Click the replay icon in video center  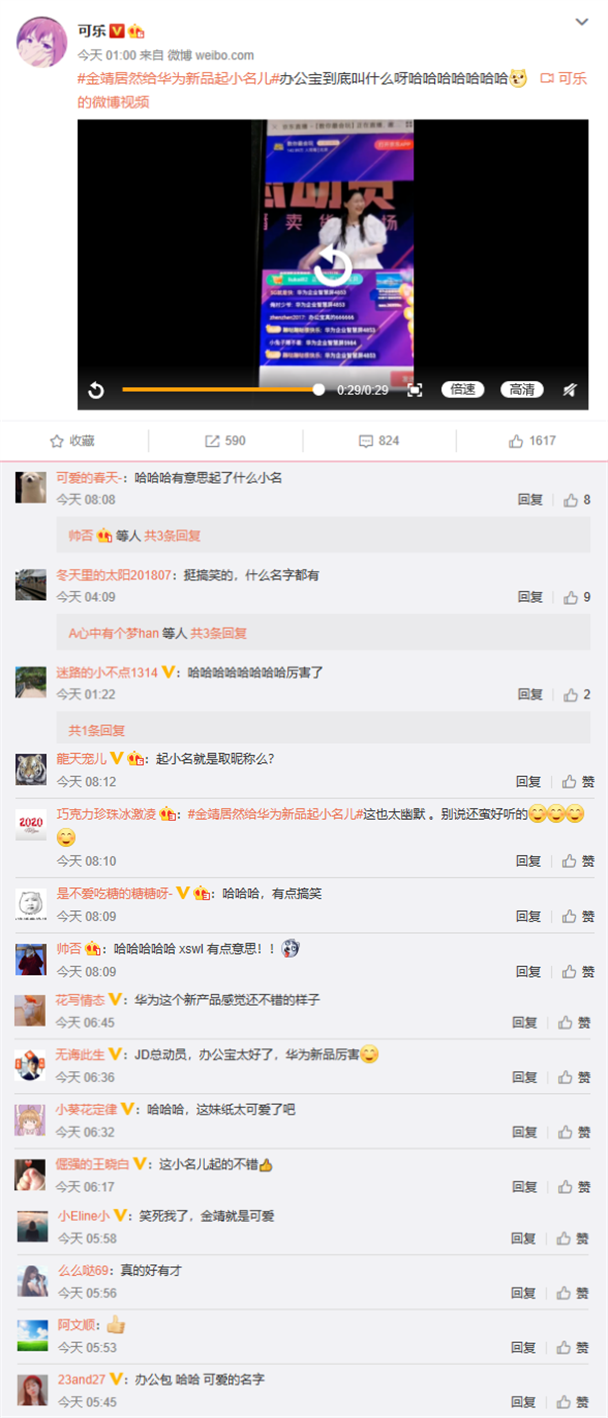[x=332, y=265]
